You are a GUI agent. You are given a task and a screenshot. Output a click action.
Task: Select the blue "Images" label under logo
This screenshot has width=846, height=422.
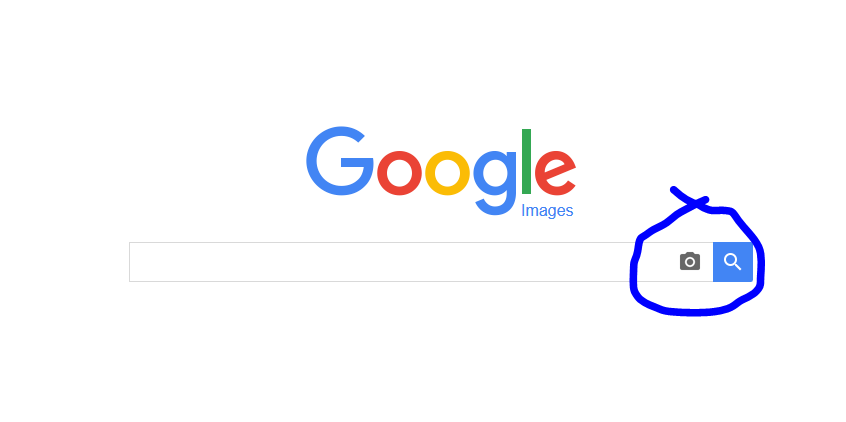(x=547, y=211)
